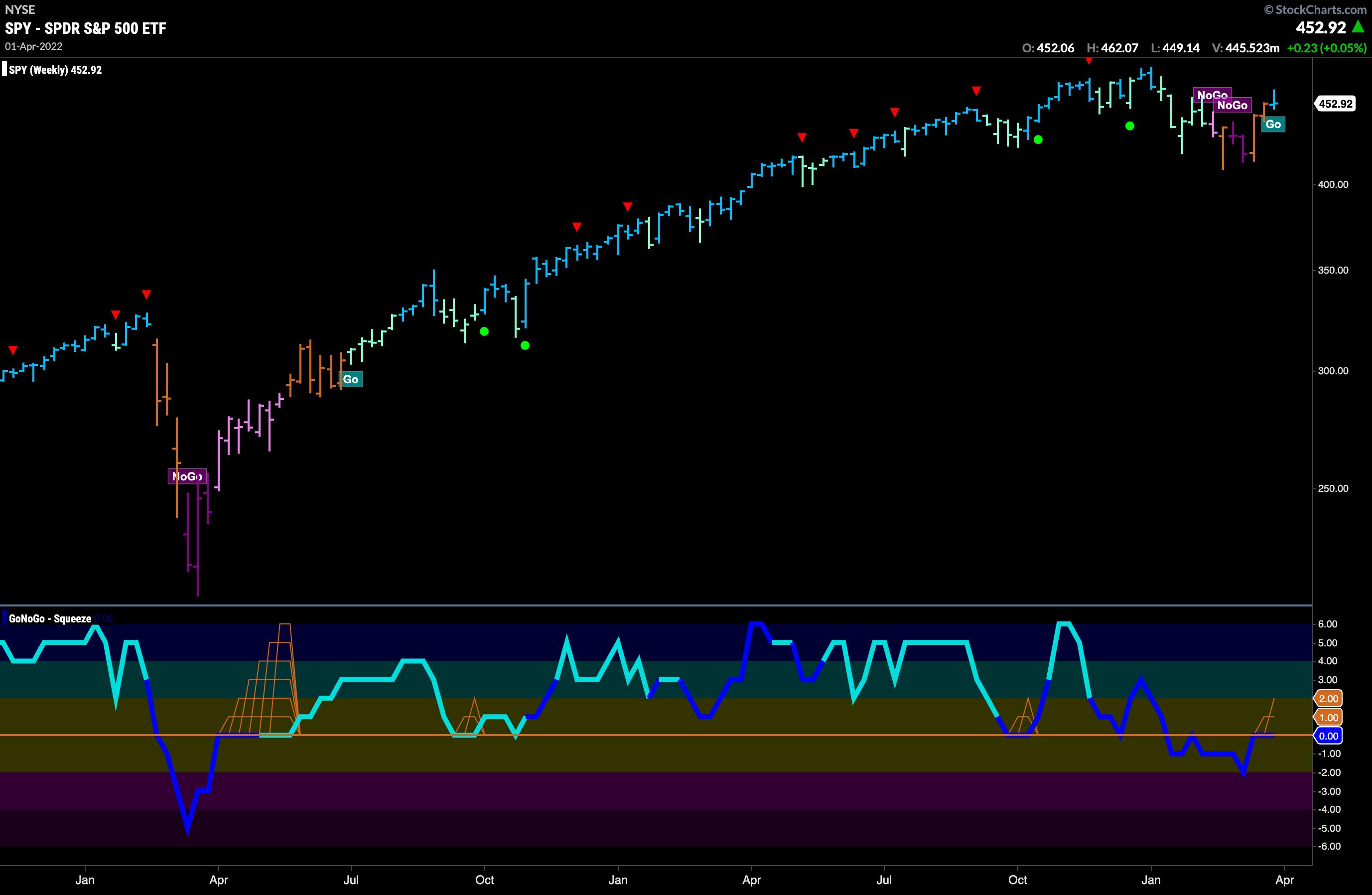Image resolution: width=1372 pixels, height=895 pixels.
Task: Click the +0.23 (+0.05%) change value
Action: (1327, 48)
